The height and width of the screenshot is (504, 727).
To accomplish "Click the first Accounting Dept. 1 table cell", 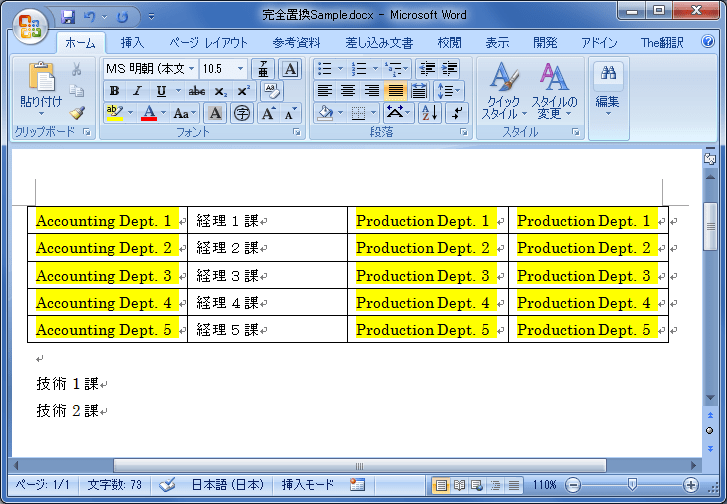I will 105,220.
